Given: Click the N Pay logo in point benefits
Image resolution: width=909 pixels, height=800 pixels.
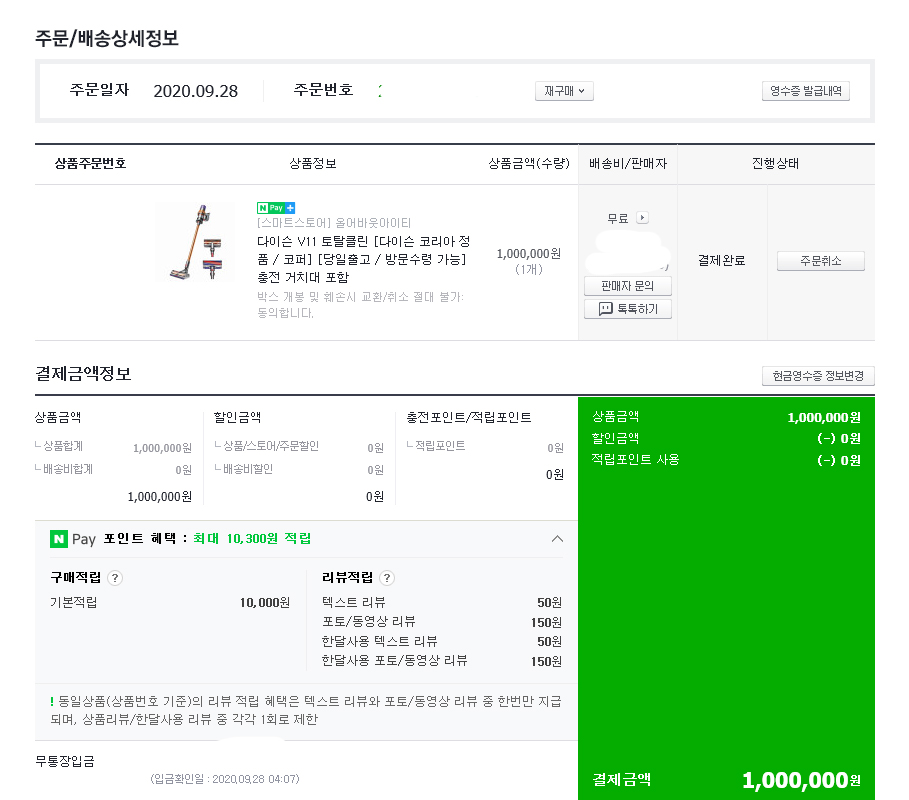Looking at the screenshot, I should point(73,539).
